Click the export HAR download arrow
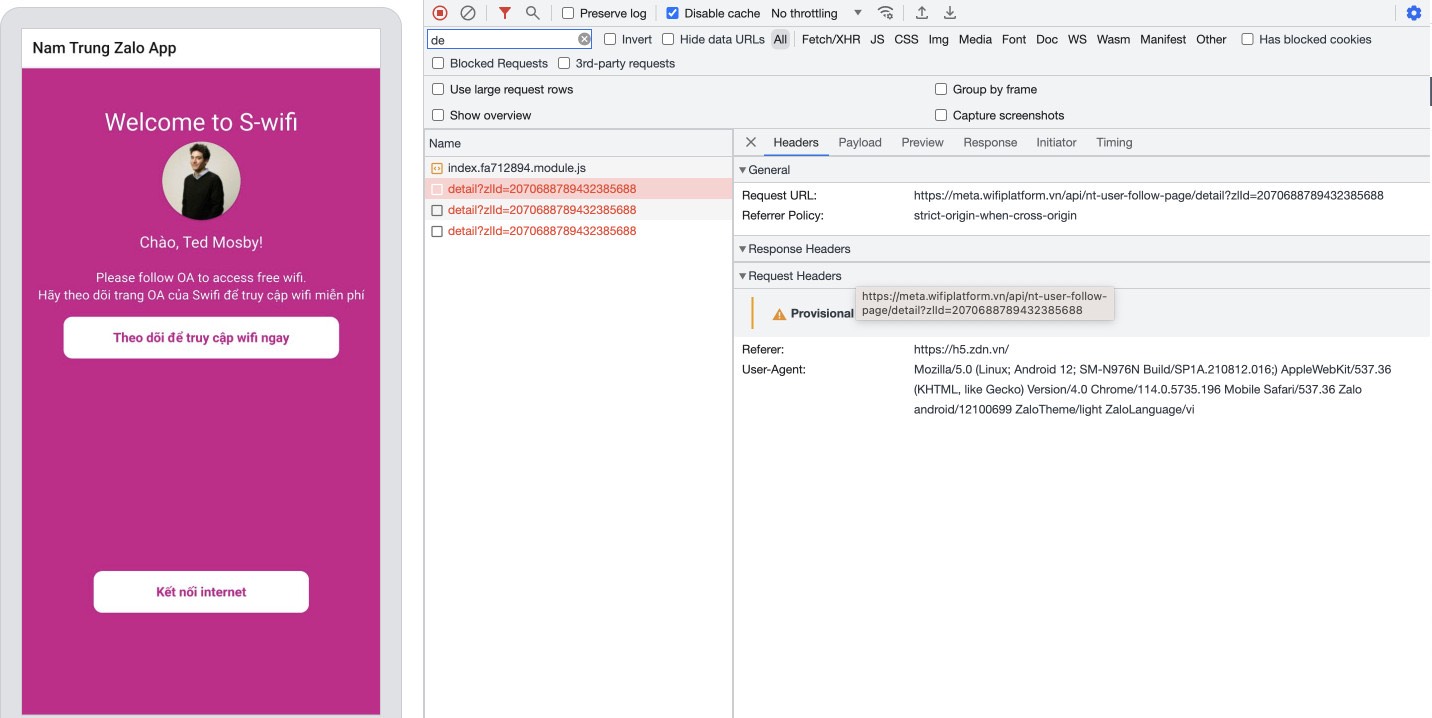 (x=950, y=13)
